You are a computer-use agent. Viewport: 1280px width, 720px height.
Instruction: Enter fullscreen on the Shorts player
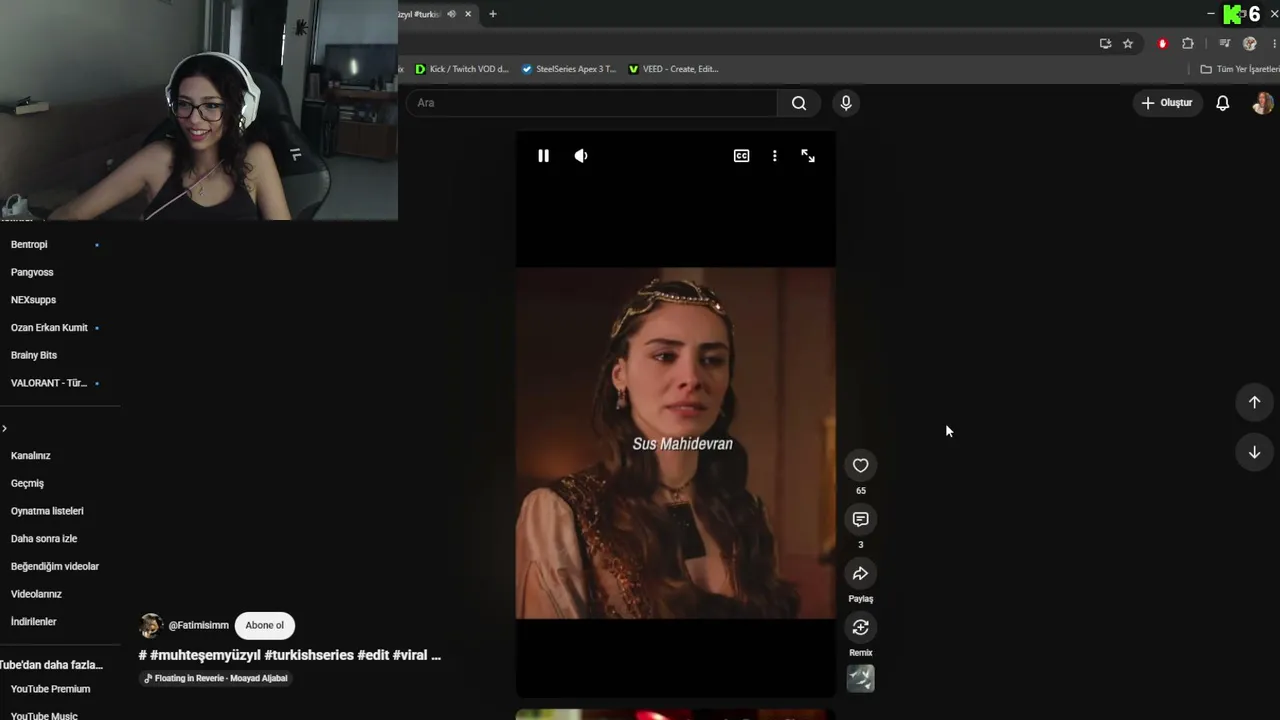(808, 156)
